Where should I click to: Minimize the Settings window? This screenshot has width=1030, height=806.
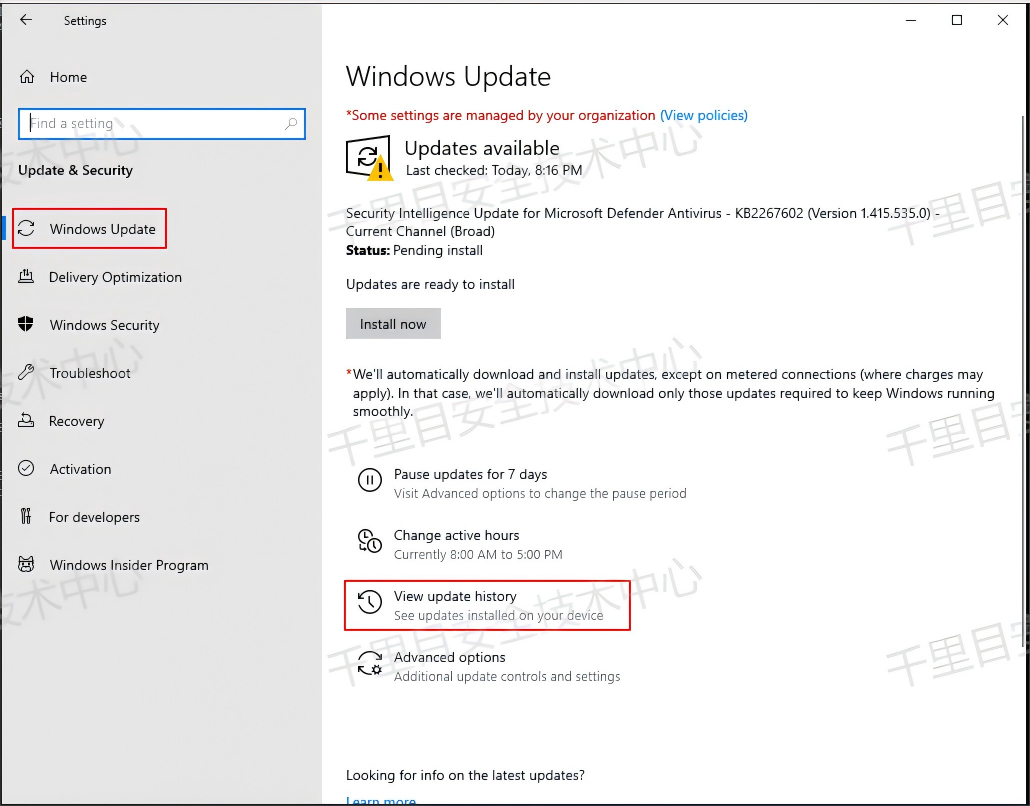(x=911, y=20)
